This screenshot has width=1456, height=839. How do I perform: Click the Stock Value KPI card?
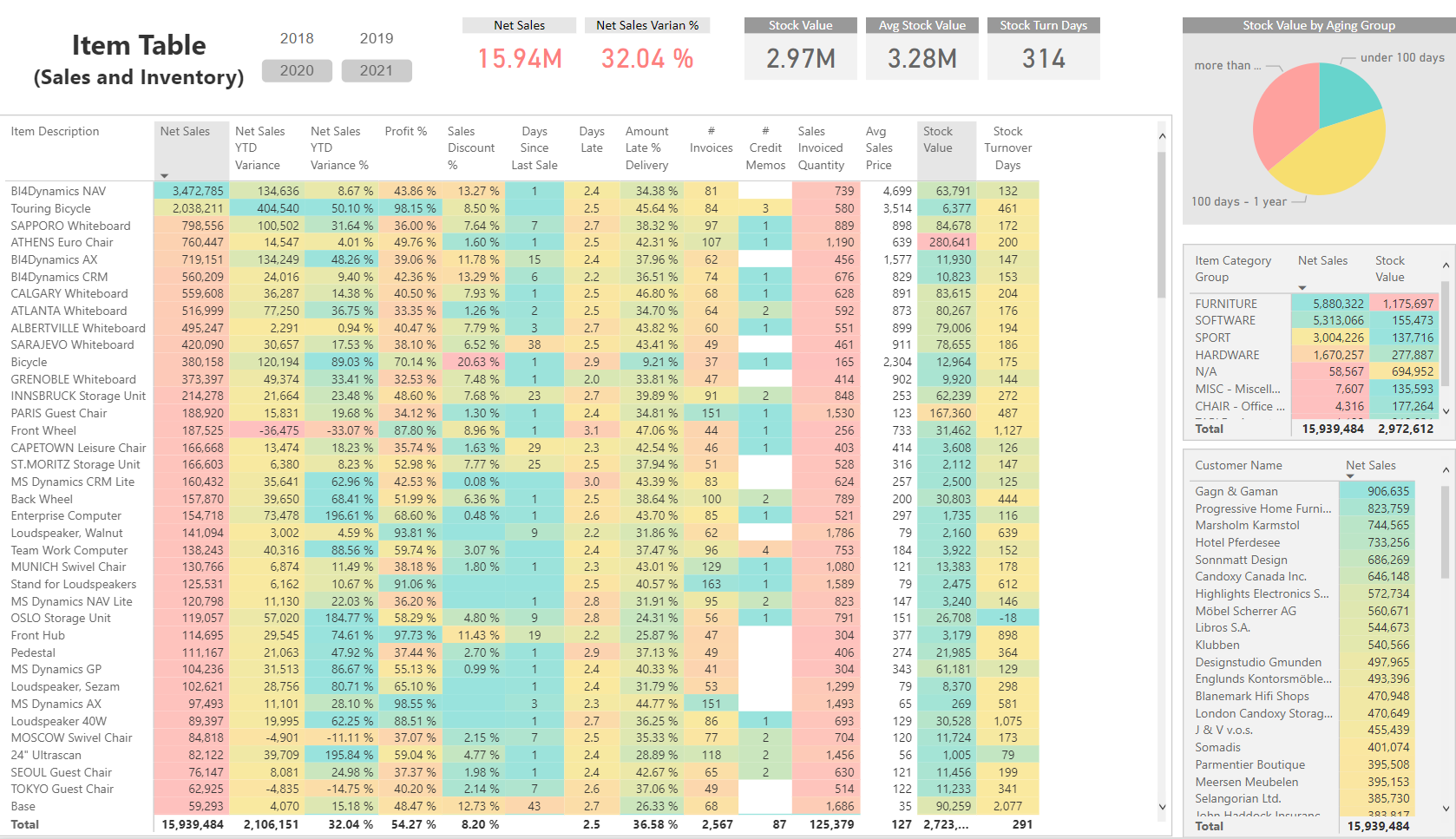pos(800,48)
